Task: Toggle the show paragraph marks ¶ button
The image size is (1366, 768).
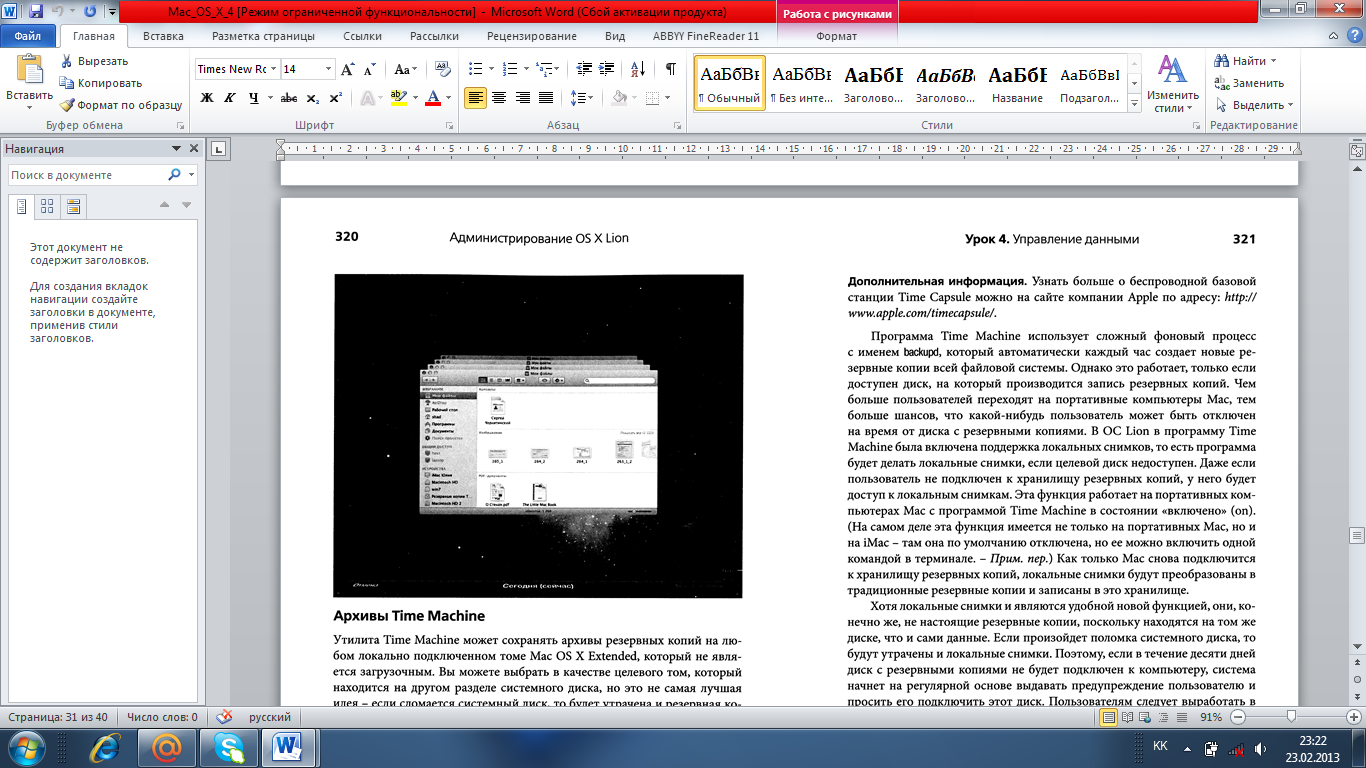Action: 670,69
